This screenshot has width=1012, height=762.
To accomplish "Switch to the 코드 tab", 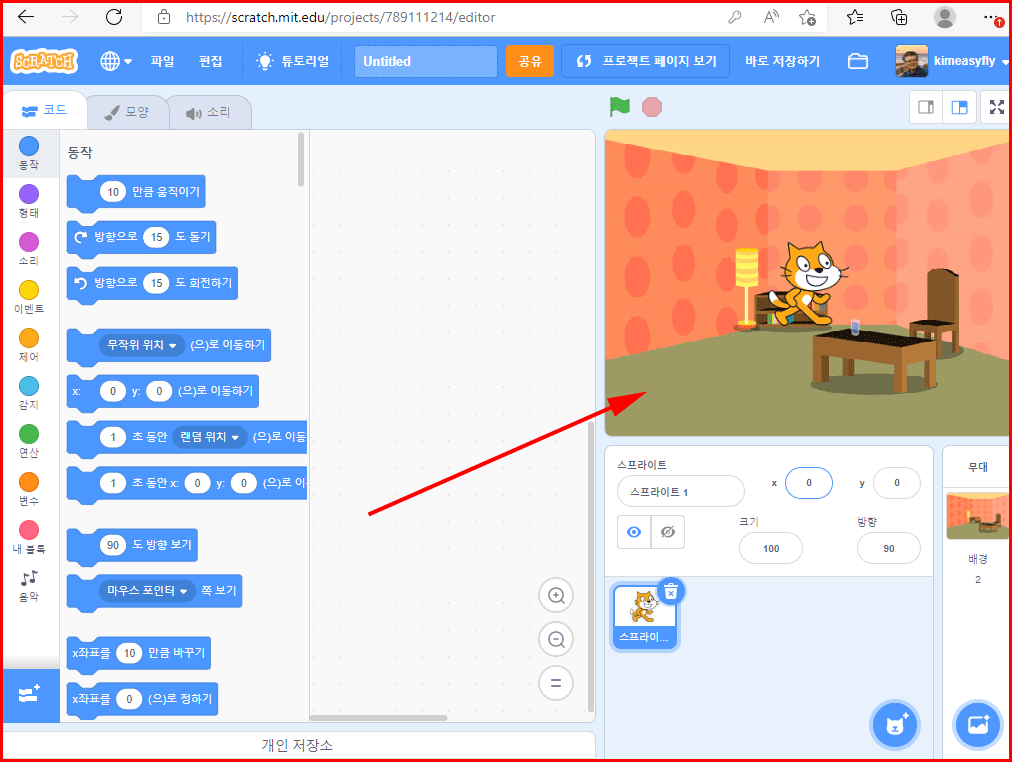I will click(45, 111).
